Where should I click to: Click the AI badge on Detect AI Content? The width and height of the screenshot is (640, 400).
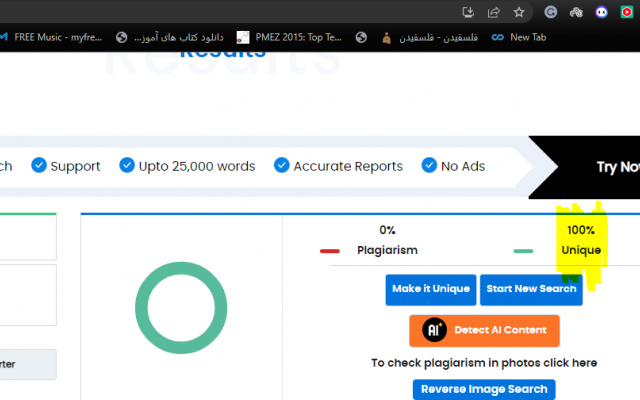click(434, 330)
